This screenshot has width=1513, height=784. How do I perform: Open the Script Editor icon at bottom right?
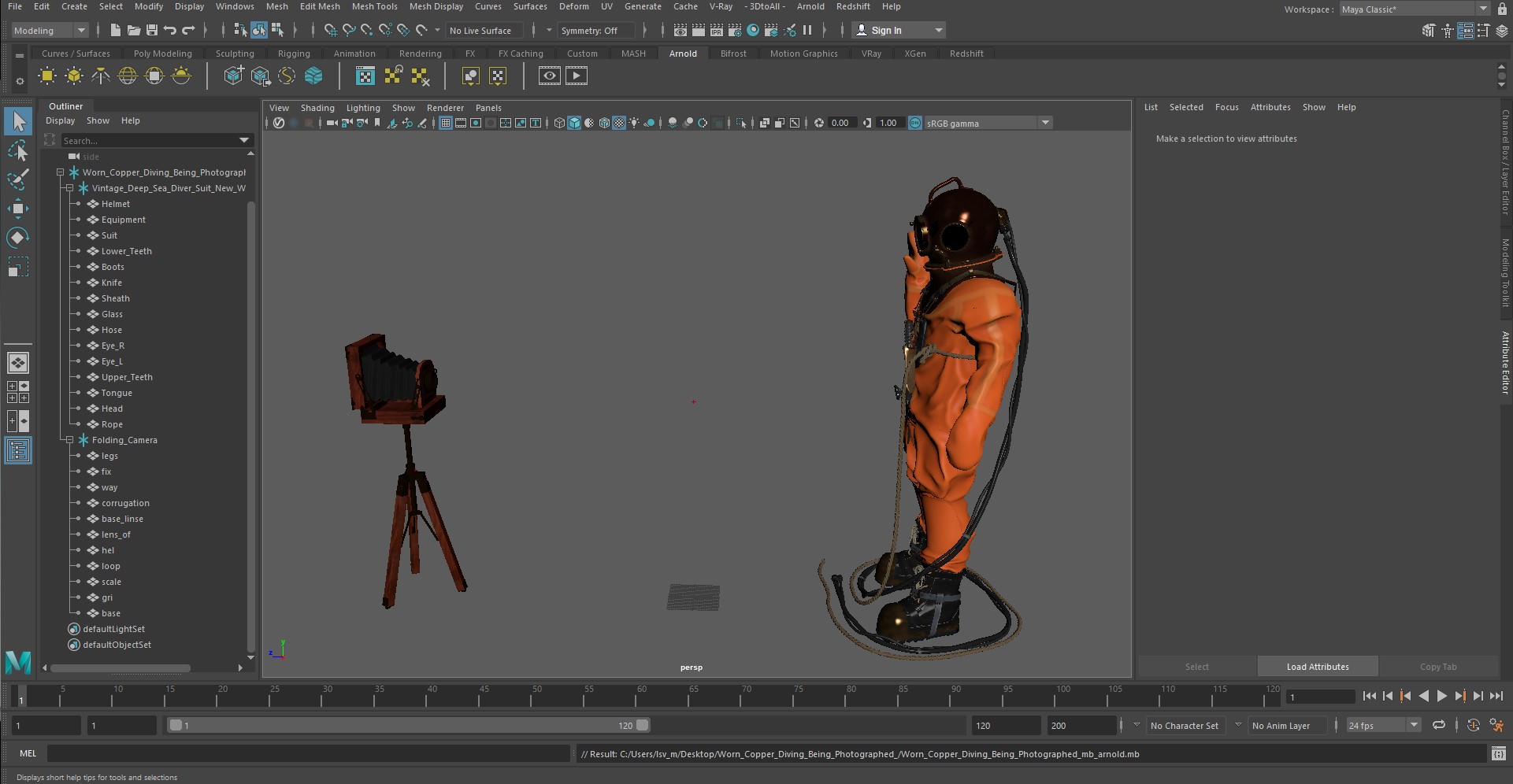coord(1498,754)
